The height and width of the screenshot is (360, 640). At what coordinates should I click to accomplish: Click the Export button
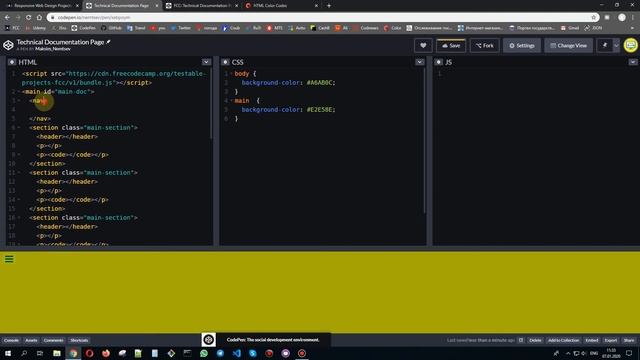pyautogui.click(x=611, y=340)
